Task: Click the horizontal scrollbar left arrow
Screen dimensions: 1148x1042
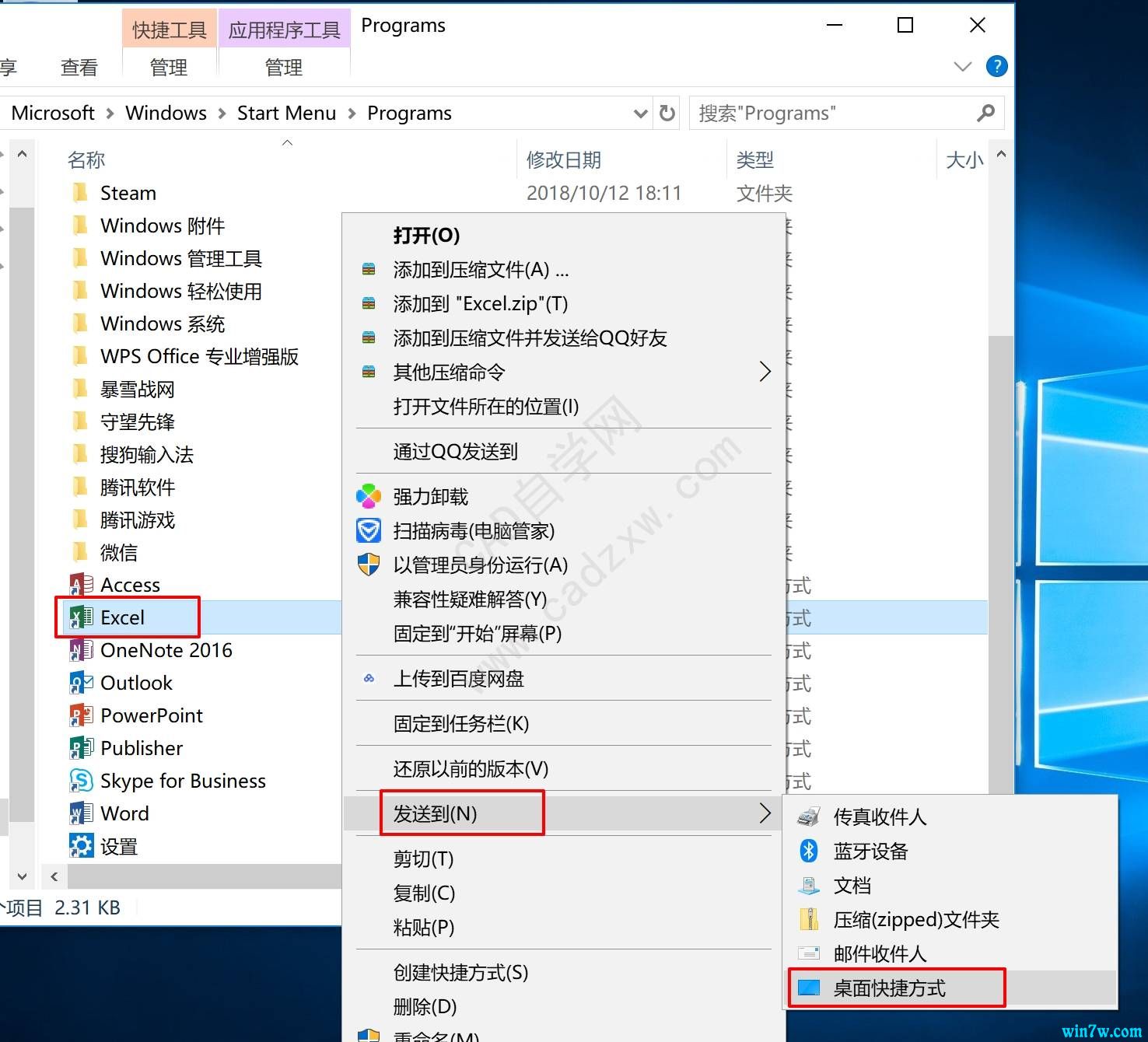Action: tap(54, 876)
